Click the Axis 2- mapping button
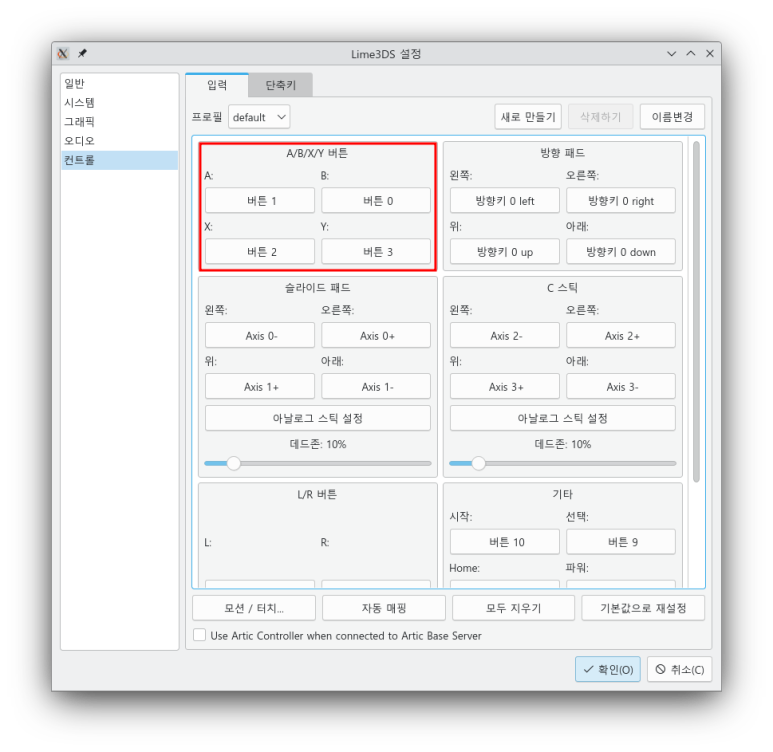773x752 pixels. [x=505, y=336]
